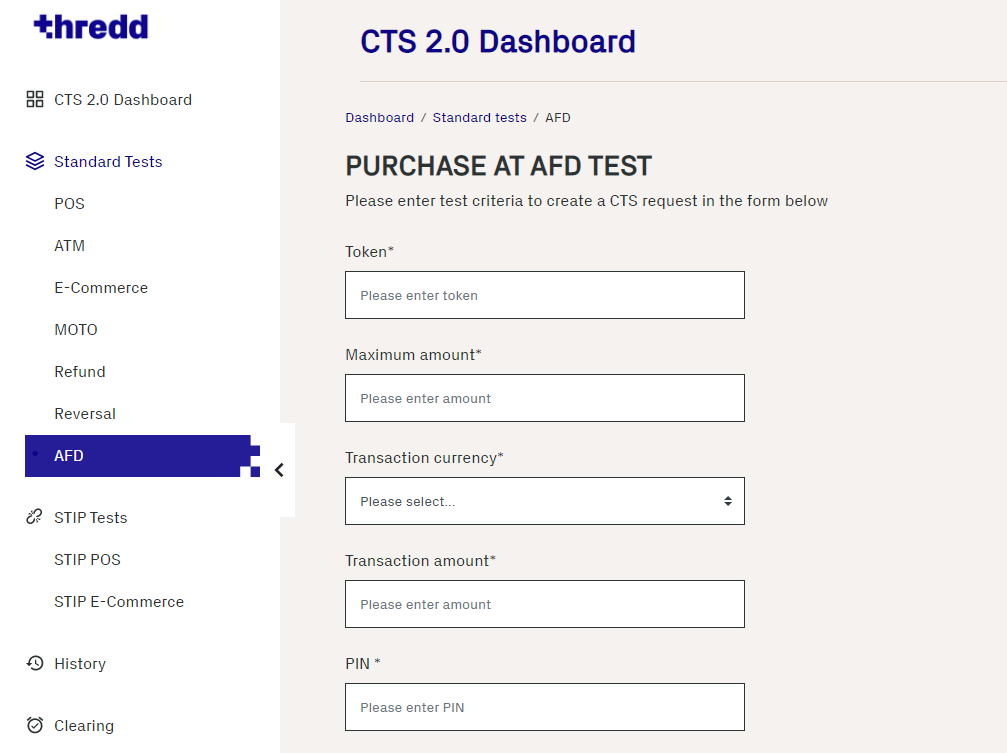
Task: Select ATM in the sidebar
Action: 69,245
